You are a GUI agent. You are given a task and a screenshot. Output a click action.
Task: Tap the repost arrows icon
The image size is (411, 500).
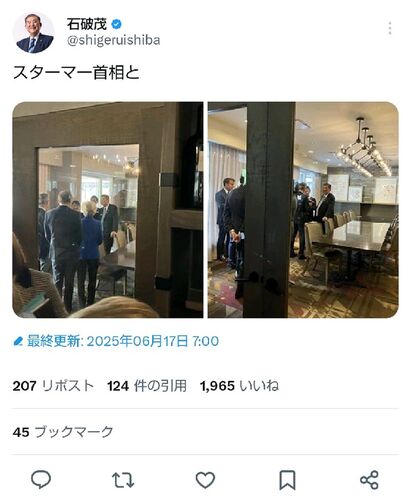(x=123, y=480)
